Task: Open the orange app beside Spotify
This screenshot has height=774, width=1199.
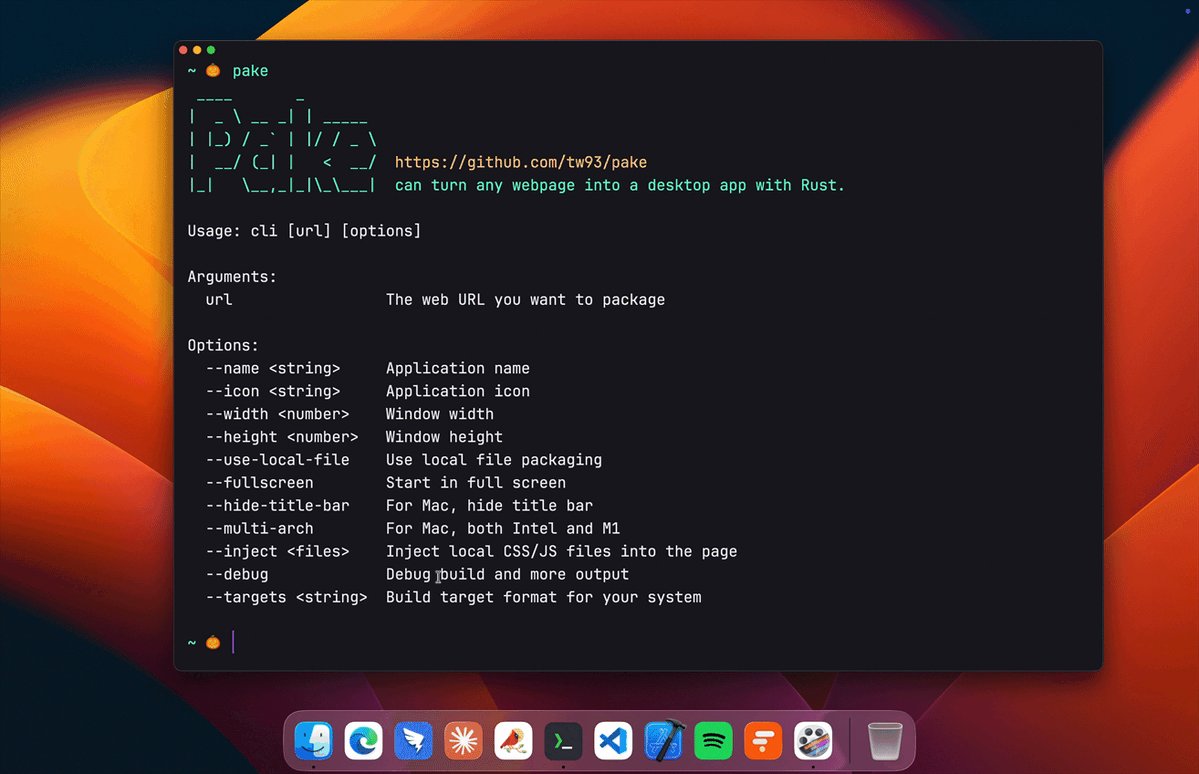Action: [x=763, y=741]
